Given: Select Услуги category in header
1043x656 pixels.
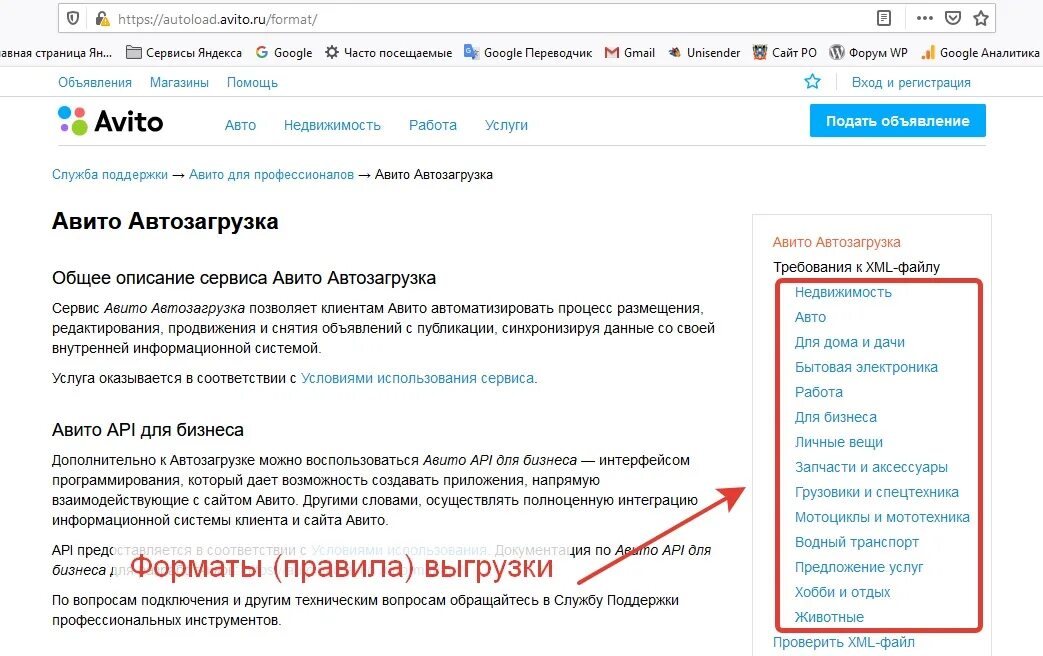Looking at the screenshot, I should pos(506,125).
